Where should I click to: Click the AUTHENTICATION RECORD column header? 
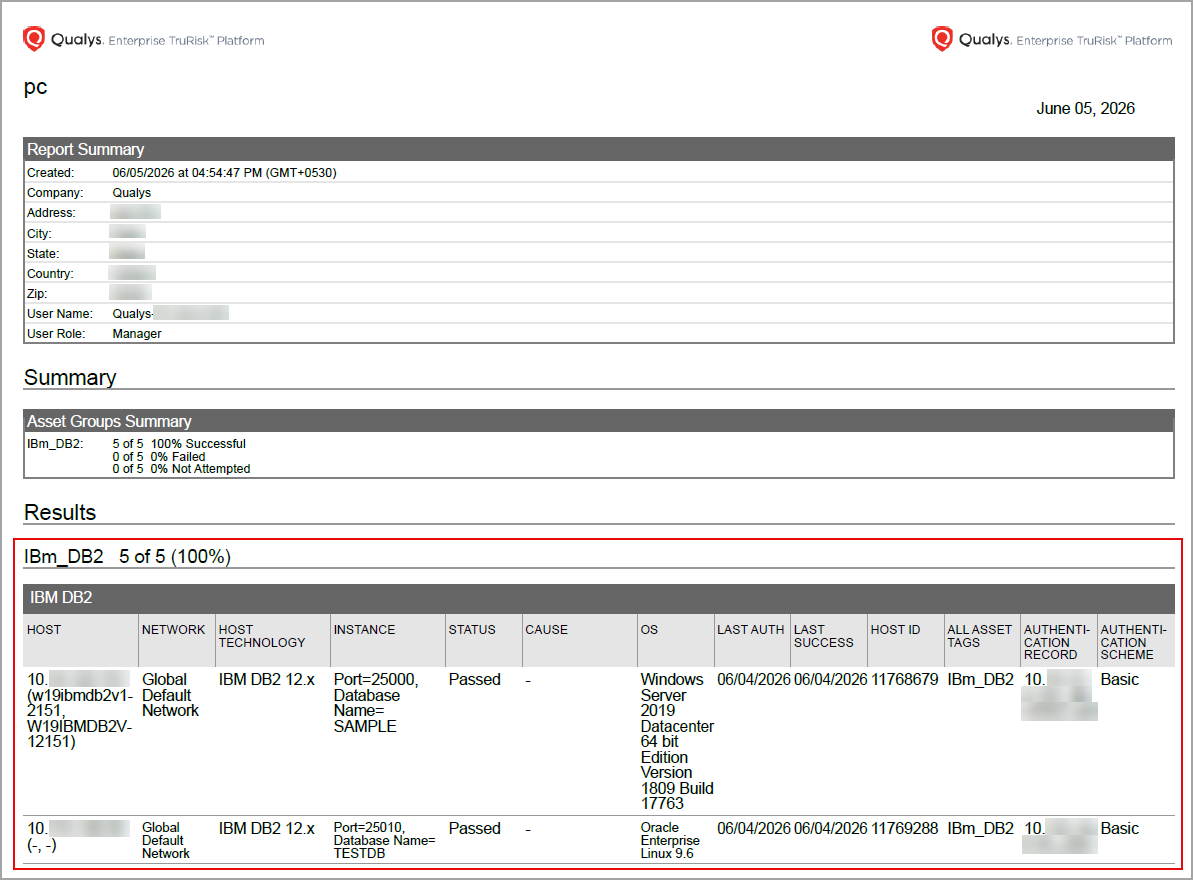1057,642
